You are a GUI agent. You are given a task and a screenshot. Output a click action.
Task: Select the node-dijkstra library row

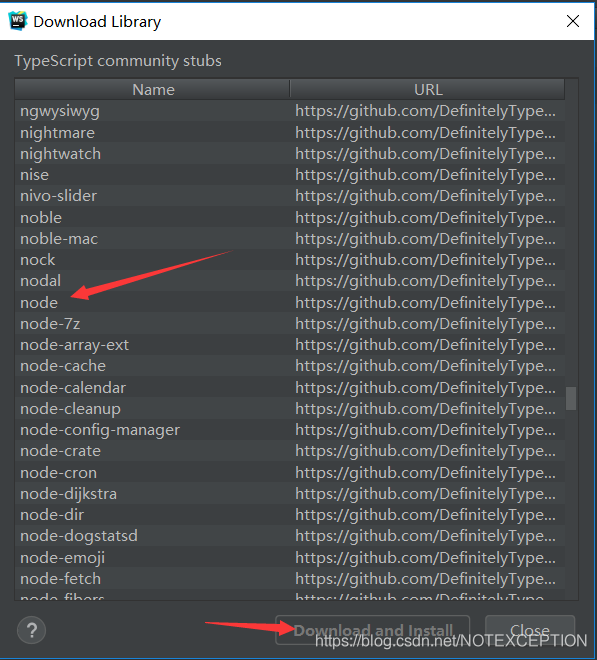click(290, 494)
